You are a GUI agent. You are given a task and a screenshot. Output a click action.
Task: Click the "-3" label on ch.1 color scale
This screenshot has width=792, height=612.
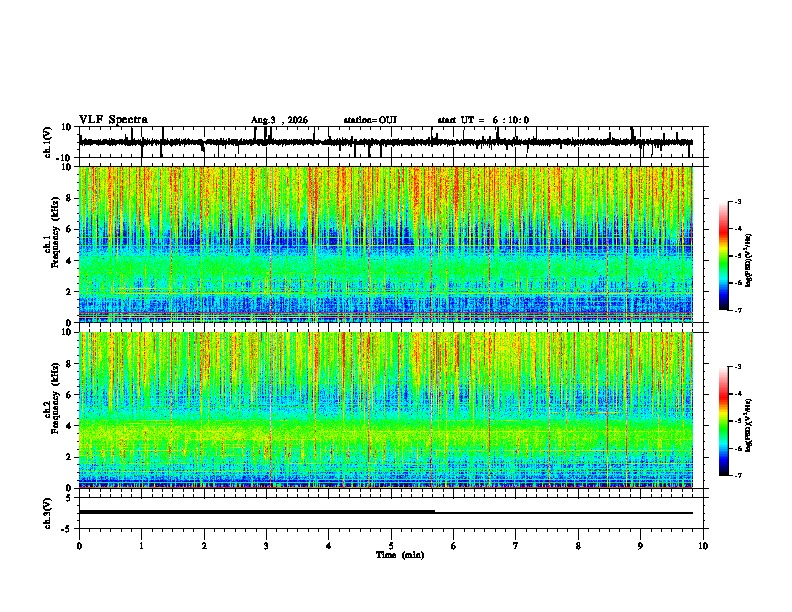coord(738,202)
